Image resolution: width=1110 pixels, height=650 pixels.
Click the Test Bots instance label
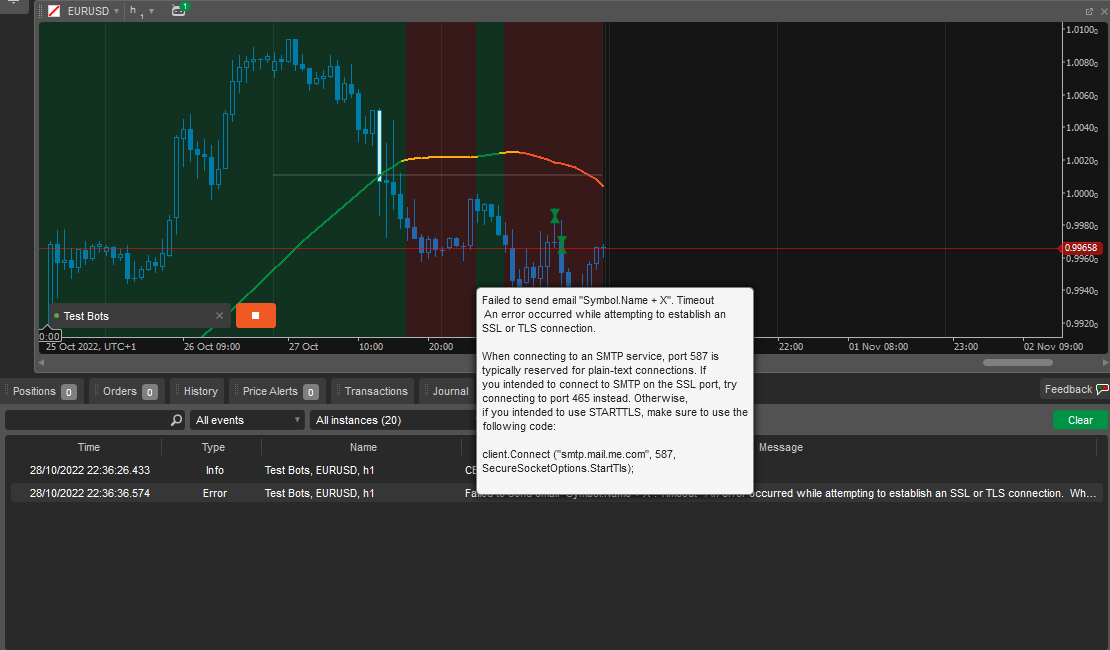86,316
